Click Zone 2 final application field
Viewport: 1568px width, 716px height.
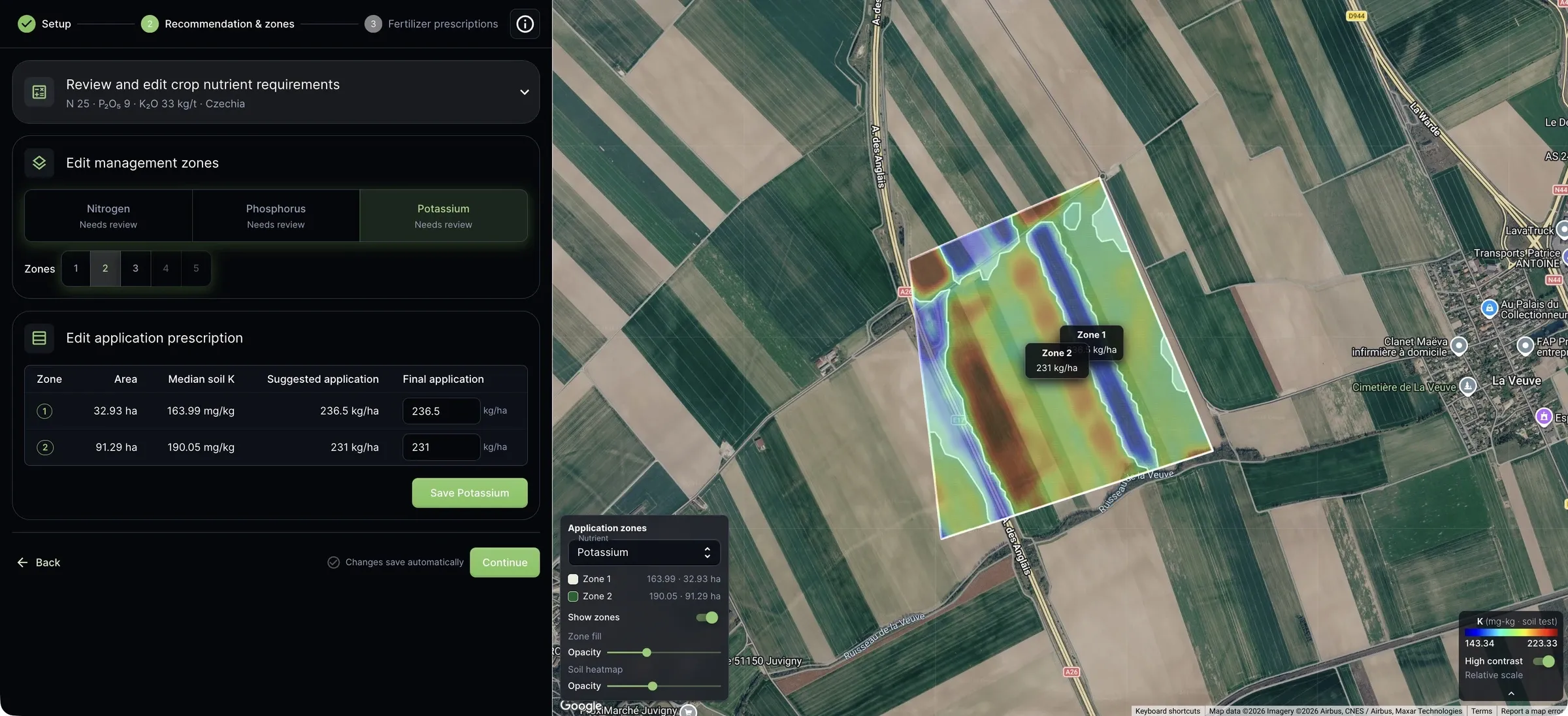(x=442, y=447)
